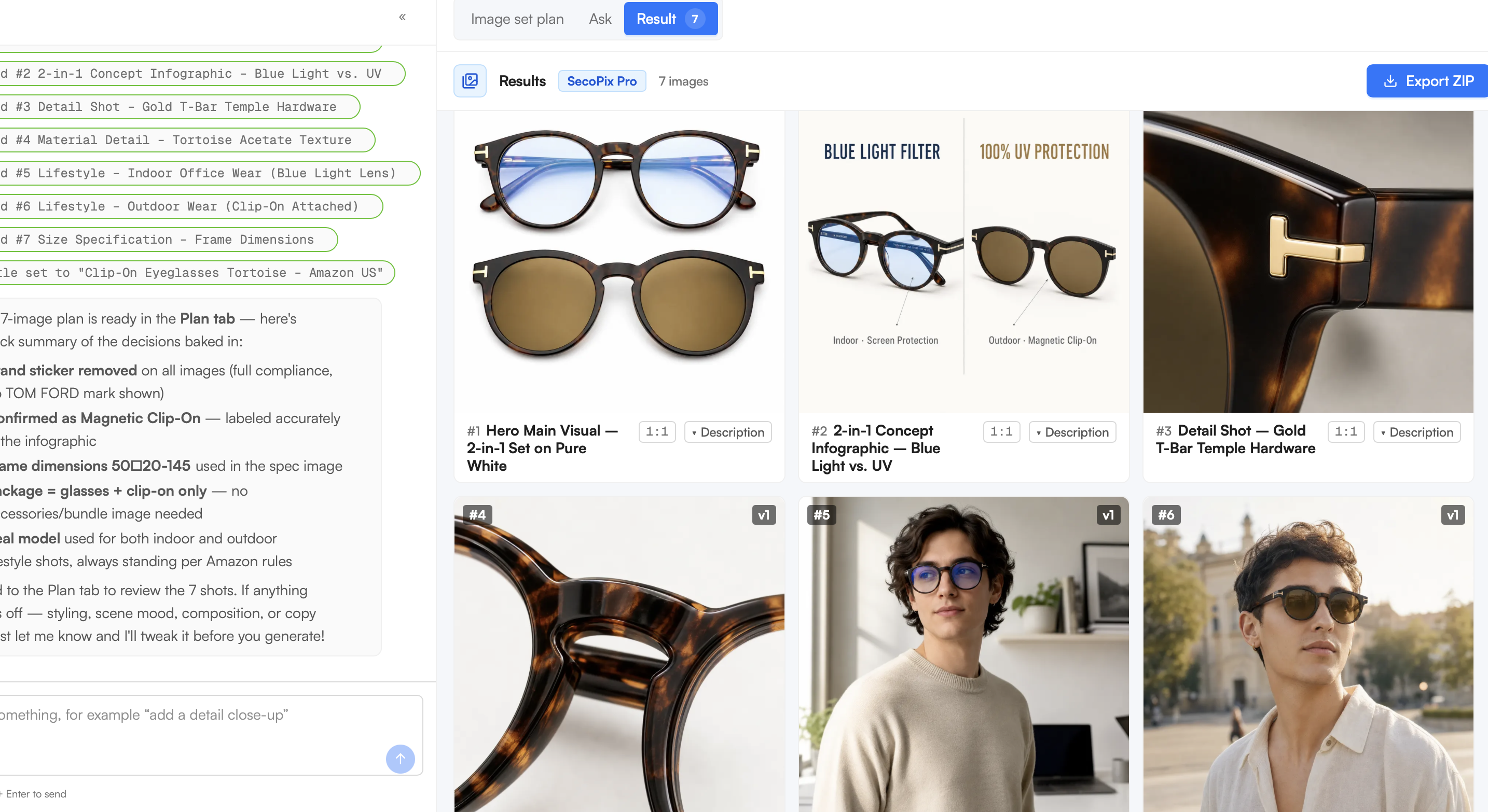Open the Hero Main Visual glasses image
Image resolution: width=1488 pixels, height=812 pixels.
[619, 261]
